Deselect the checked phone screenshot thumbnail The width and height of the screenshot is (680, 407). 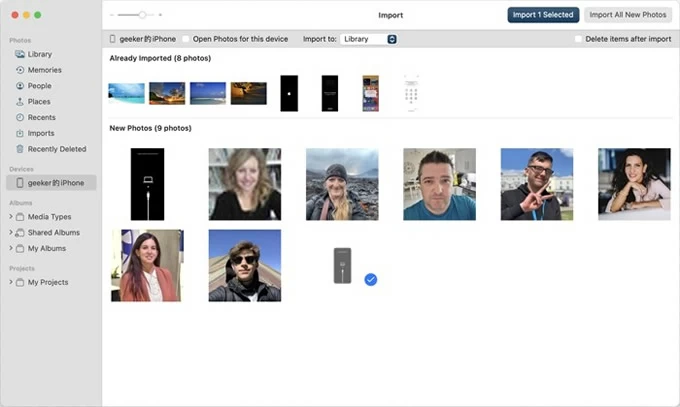[343, 265]
